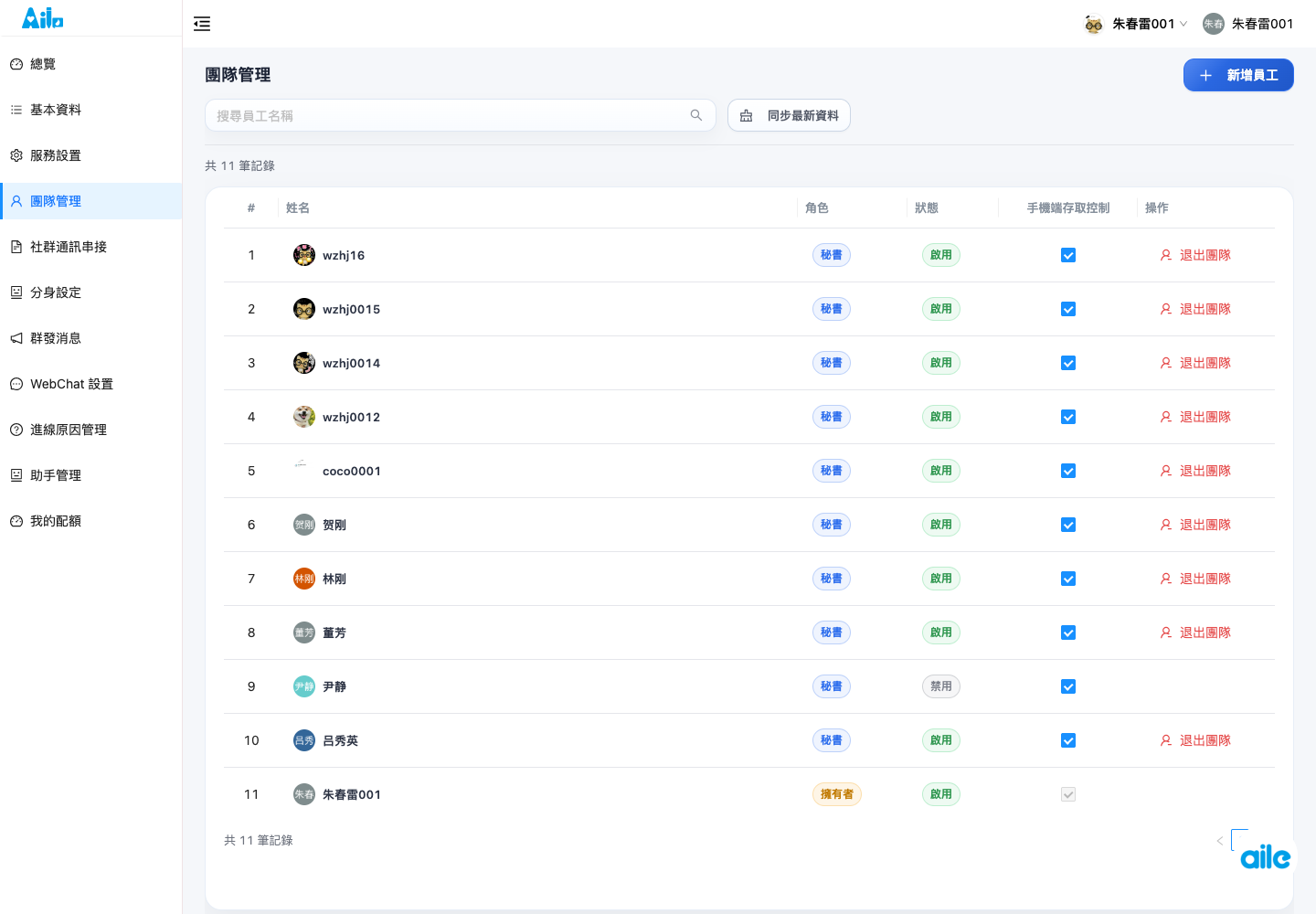Click the avatar of wzhj0012
Screen dimensions: 1316x914
pyautogui.click(x=304, y=417)
